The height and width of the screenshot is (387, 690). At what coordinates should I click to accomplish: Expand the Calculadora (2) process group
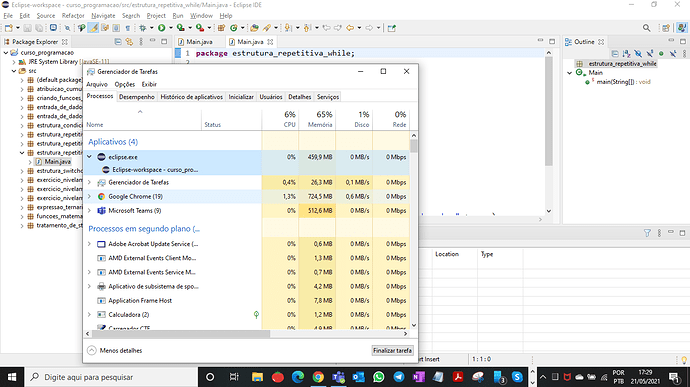coord(89,314)
